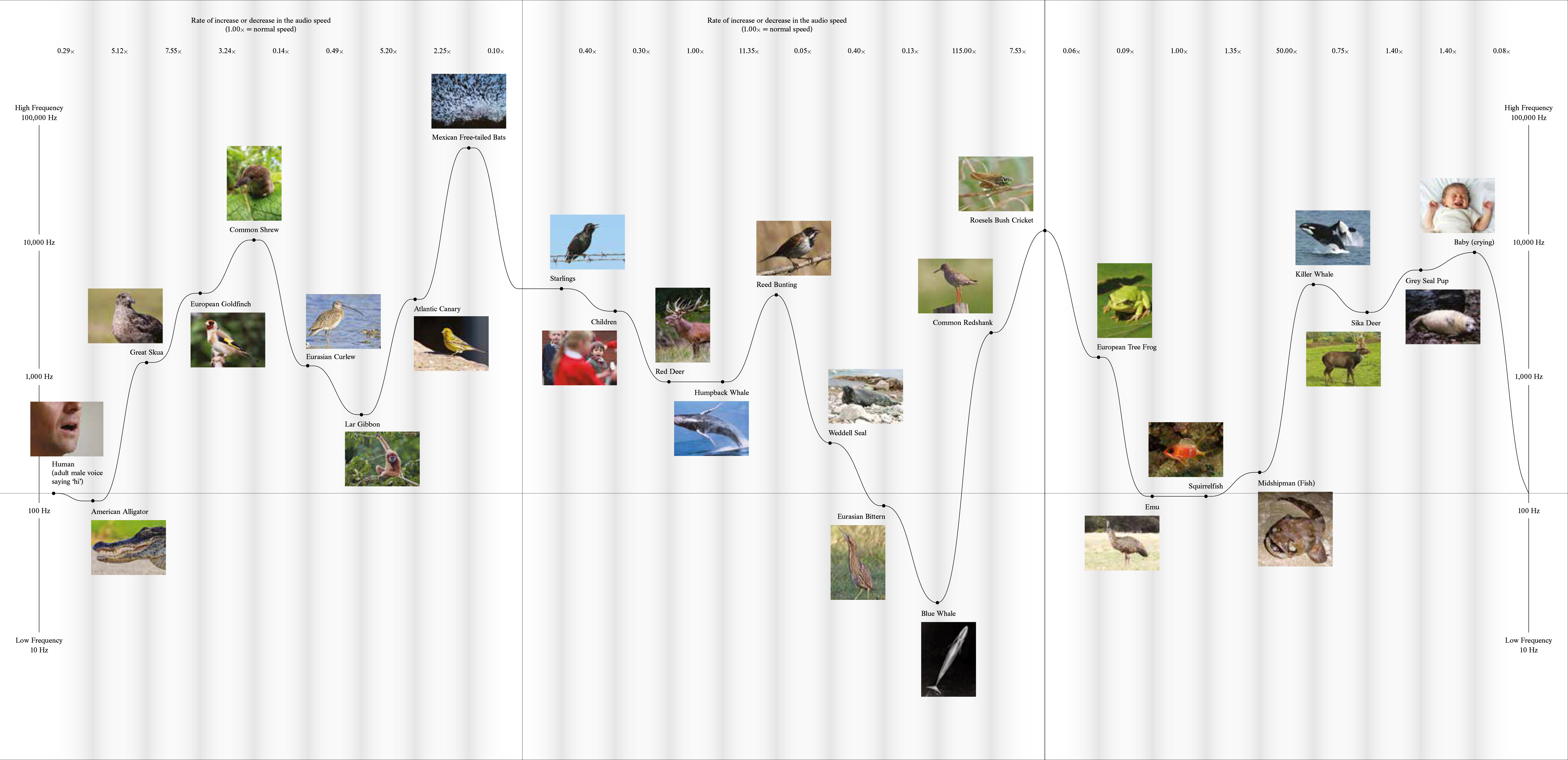This screenshot has width=1568, height=760.
Task: Click the 3.24× audio speed value
Action: tap(227, 51)
